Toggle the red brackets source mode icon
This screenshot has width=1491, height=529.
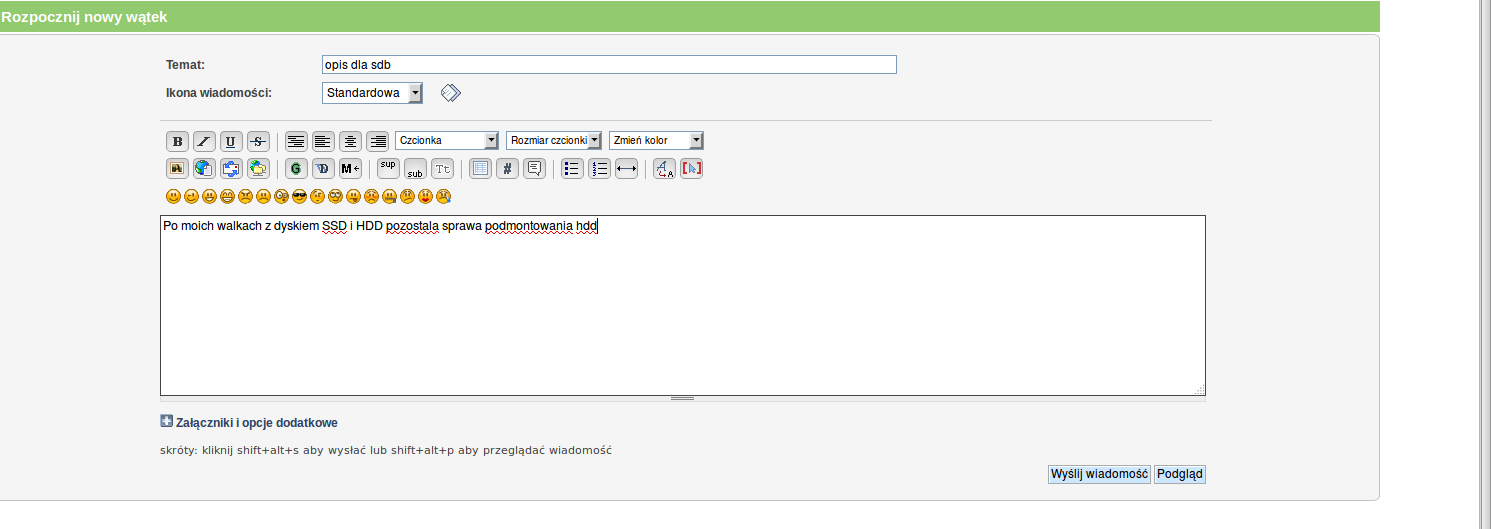pyautogui.click(x=692, y=169)
